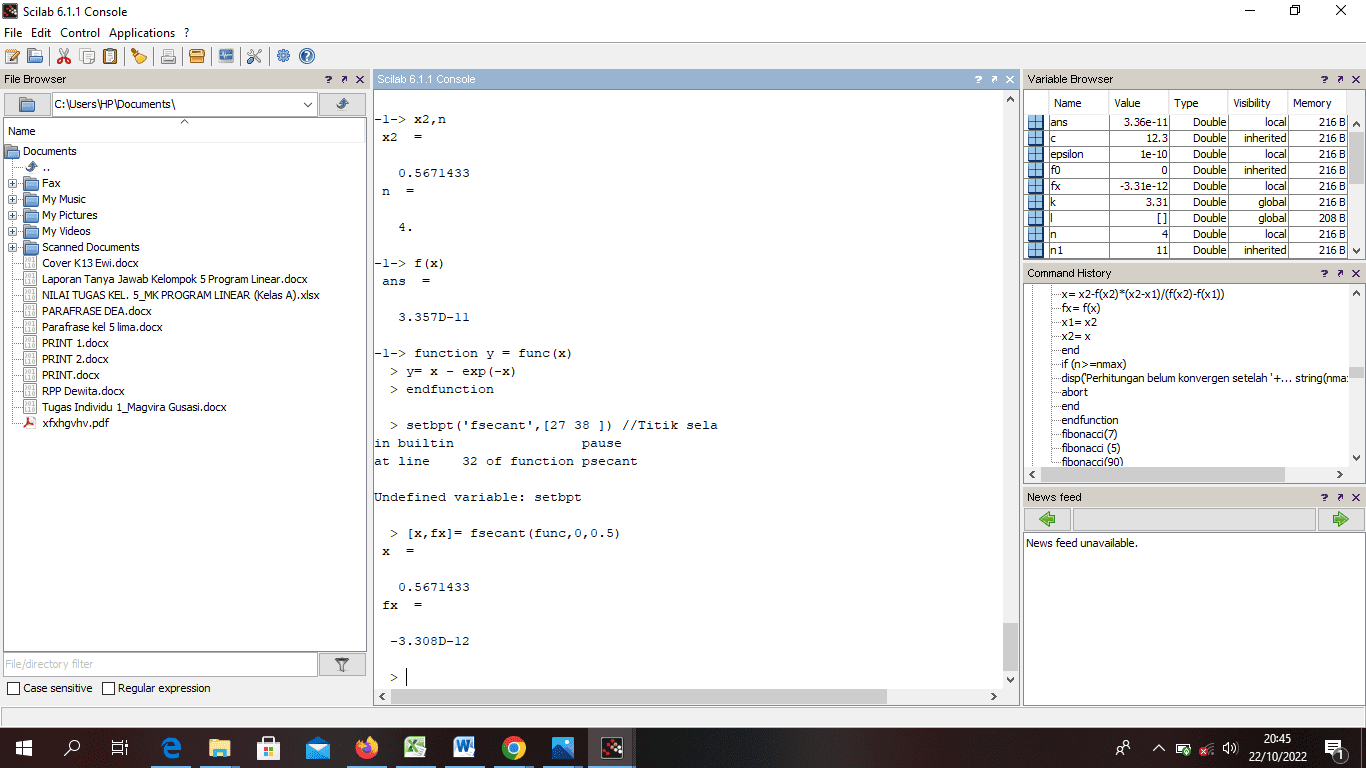This screenshot has width=1366, height=768.
Task: Enable Regular expression checkbox
Action: pos(108,689)
